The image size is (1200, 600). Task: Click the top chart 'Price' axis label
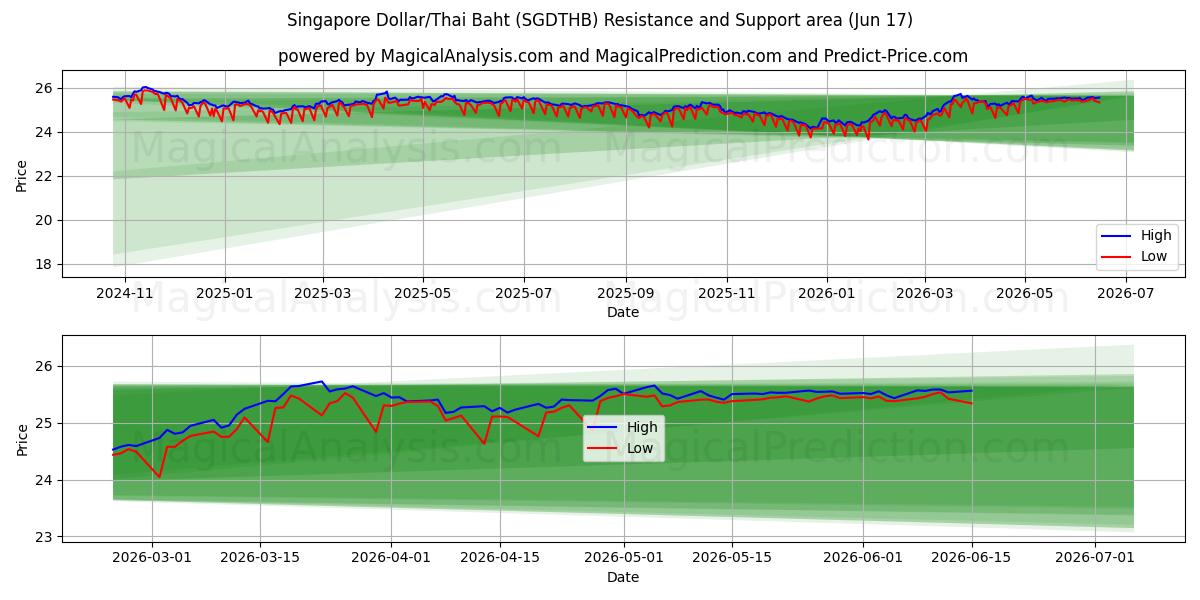click(22, 174)
